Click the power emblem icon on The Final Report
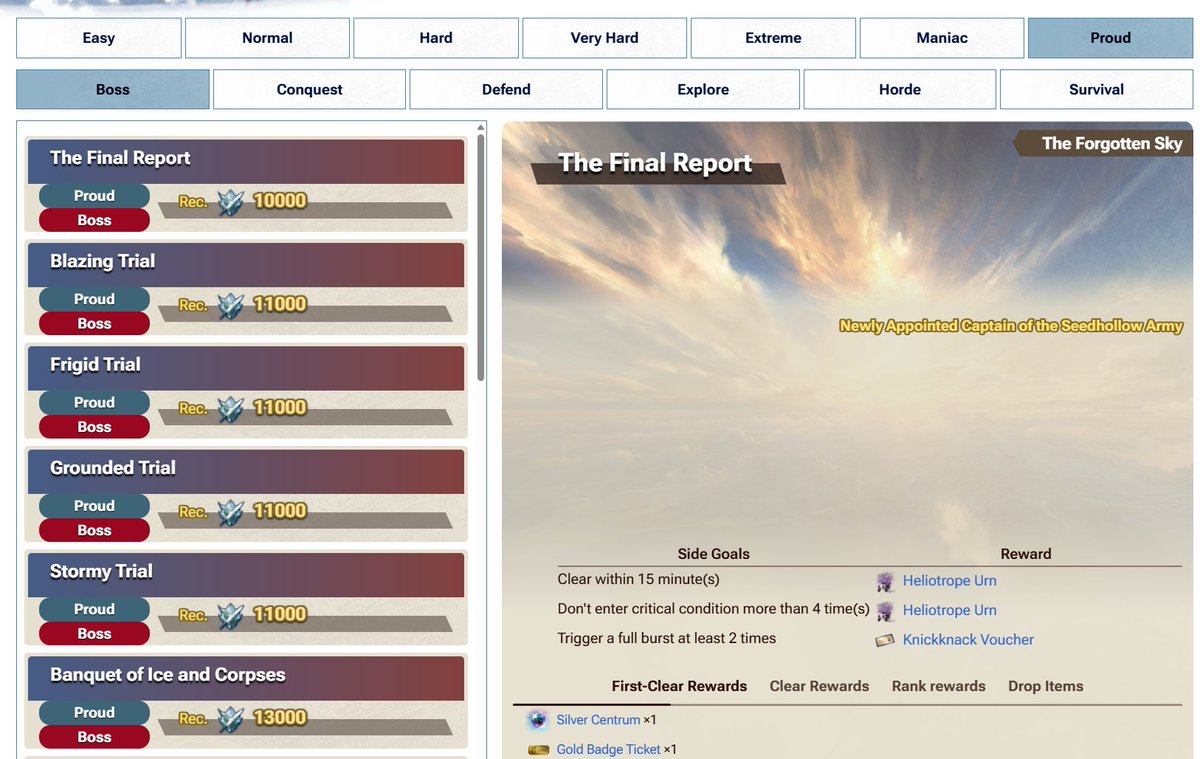Image resolution: width=1200 pixels, height=759 pixels. (231, 201)
